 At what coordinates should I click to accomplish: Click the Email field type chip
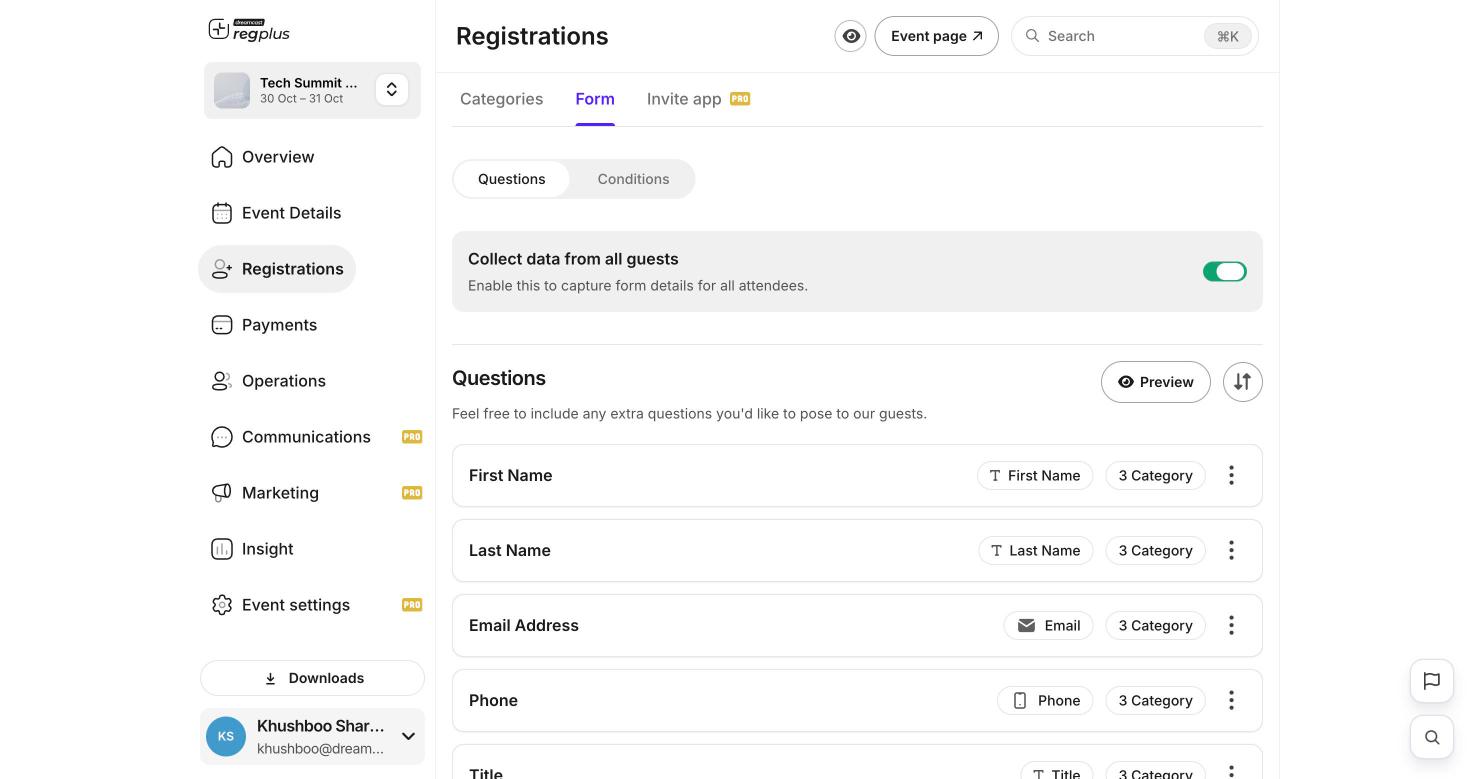click(1049, 626)
